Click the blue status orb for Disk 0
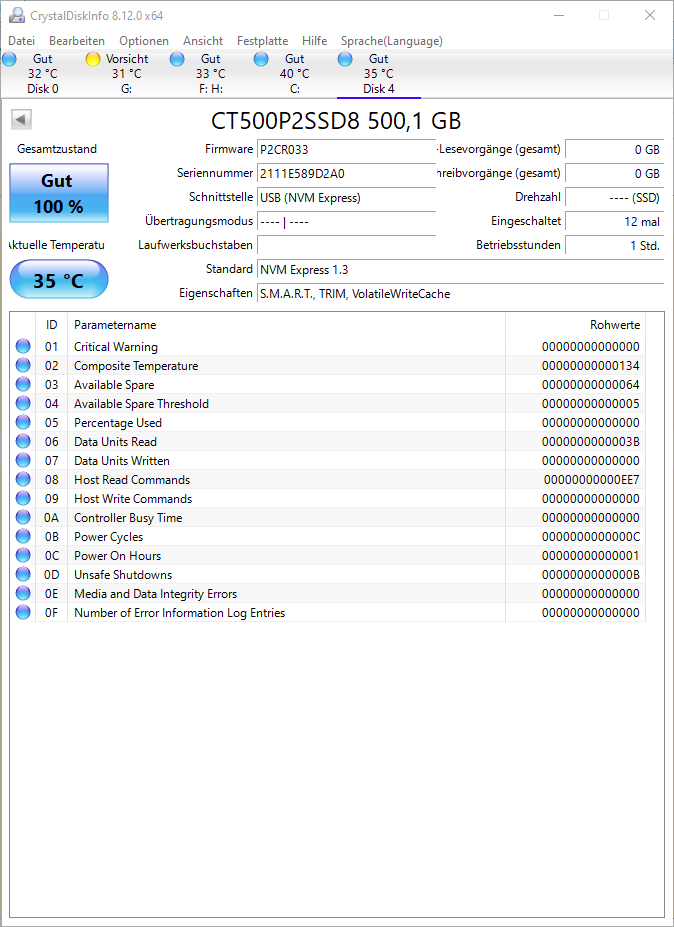 pos(9,59)
